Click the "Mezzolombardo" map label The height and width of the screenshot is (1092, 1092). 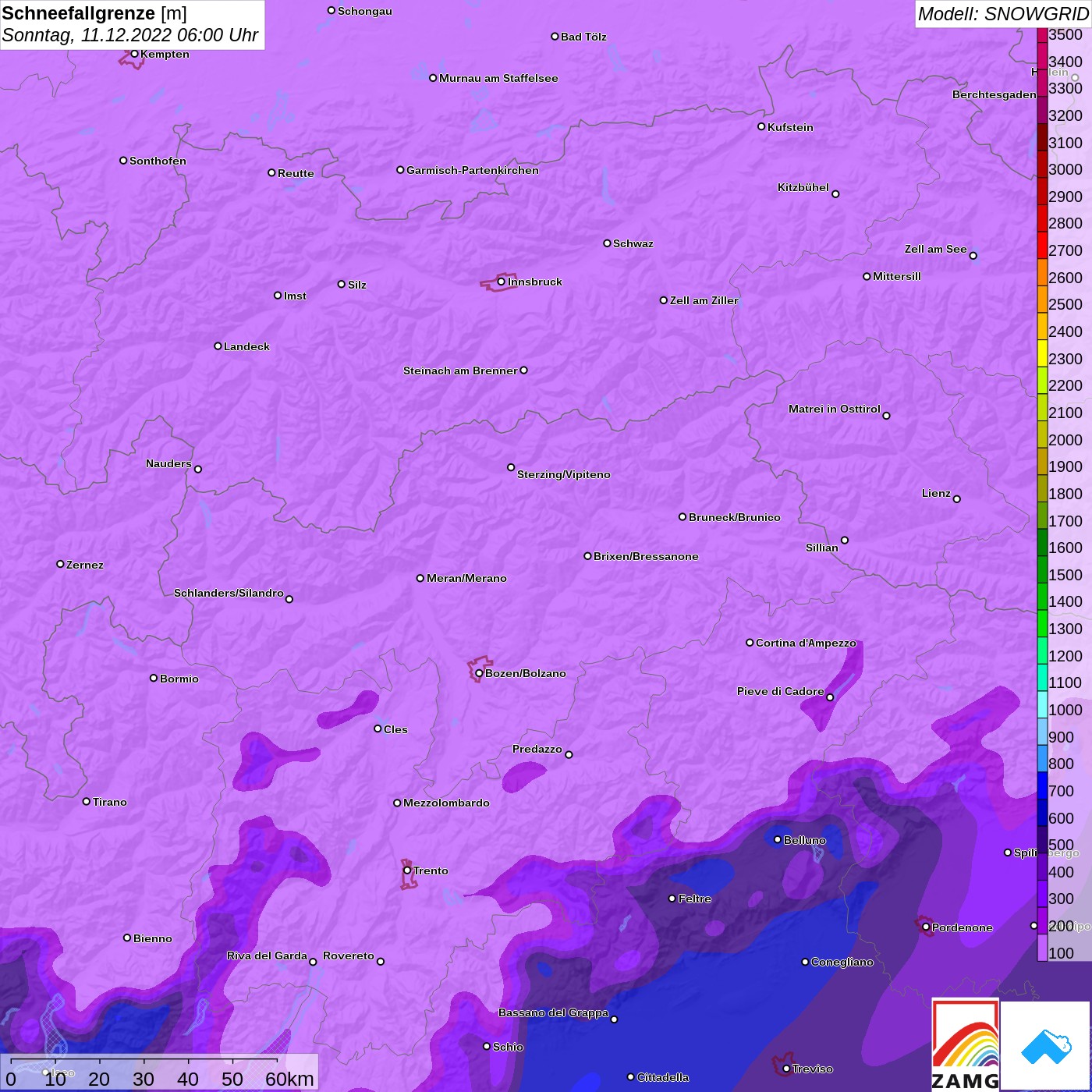(446, 803)
